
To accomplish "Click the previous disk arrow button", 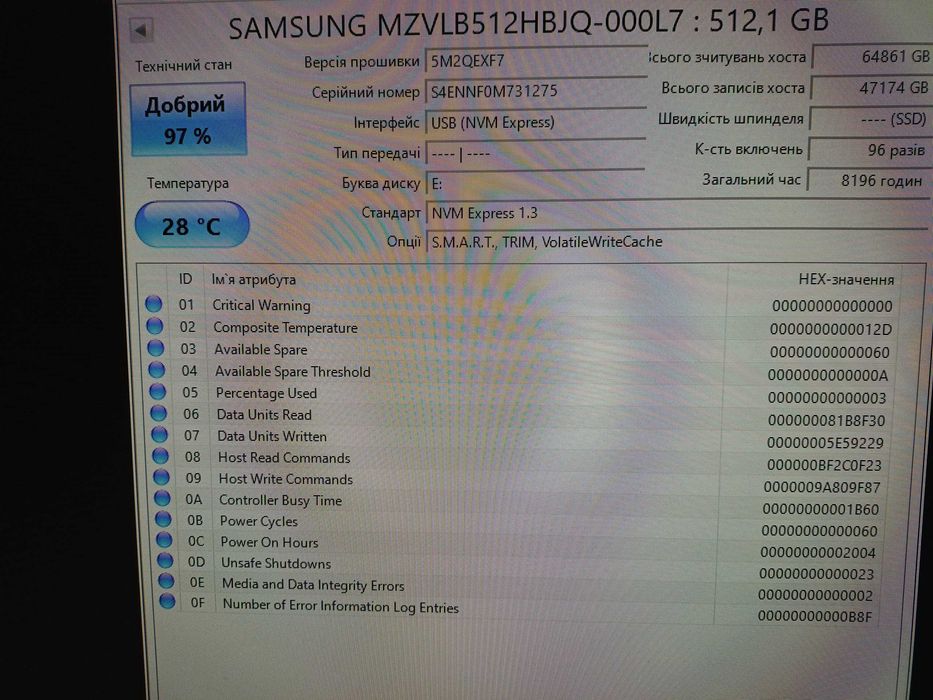I will pos(141,29).
